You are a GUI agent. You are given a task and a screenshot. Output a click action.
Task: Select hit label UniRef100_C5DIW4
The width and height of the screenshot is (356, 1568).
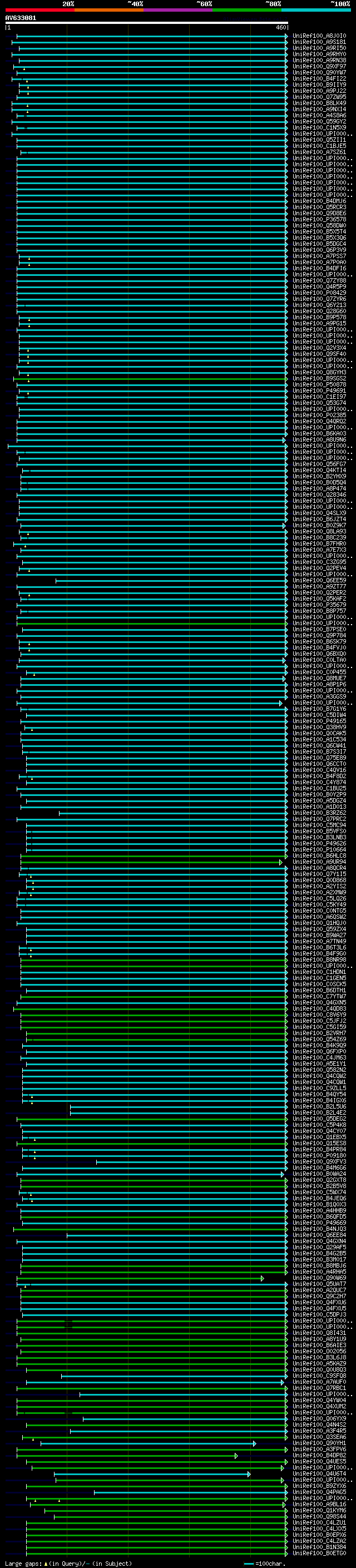(x=319, y=715)
